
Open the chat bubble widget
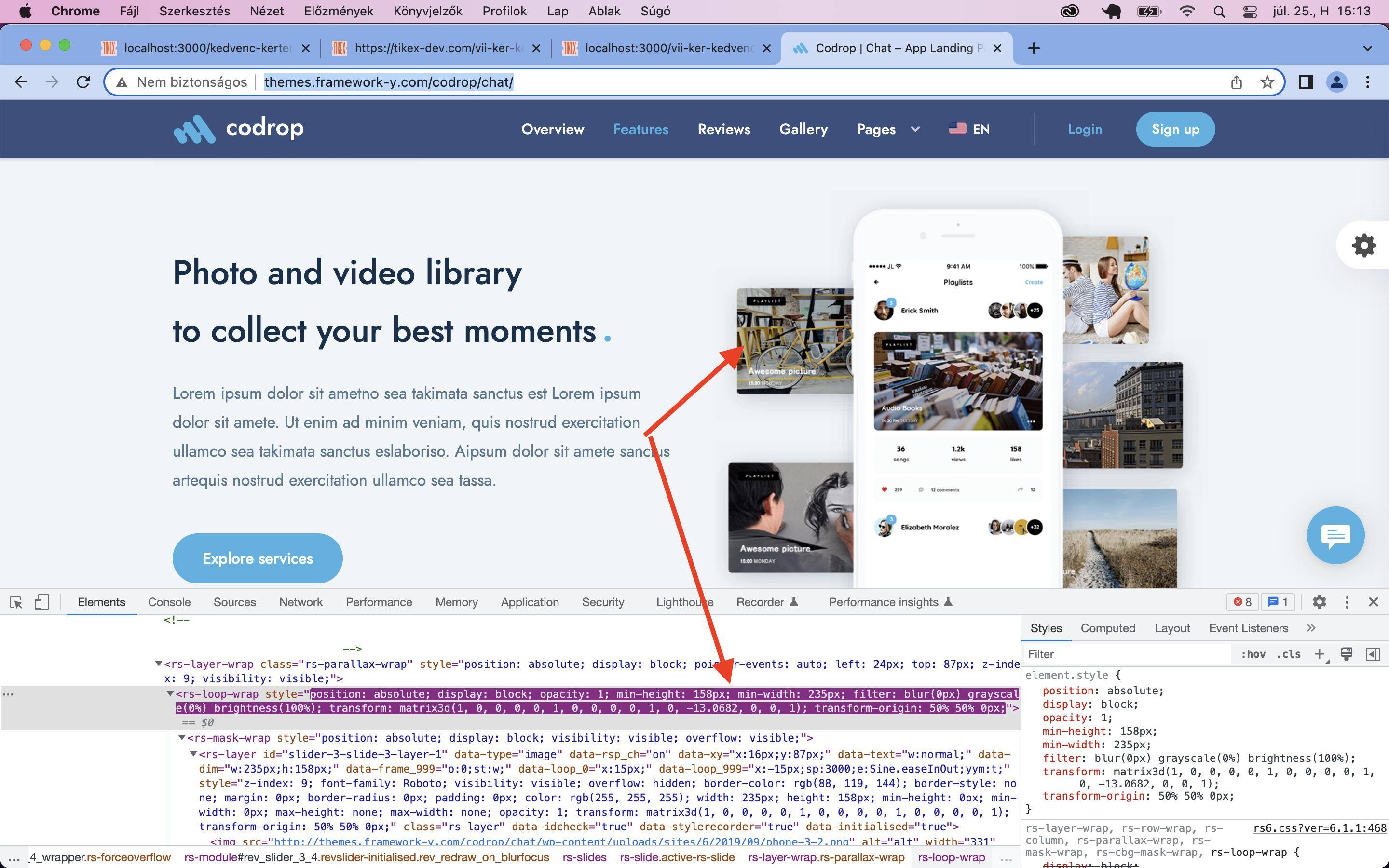(1335, 535)
